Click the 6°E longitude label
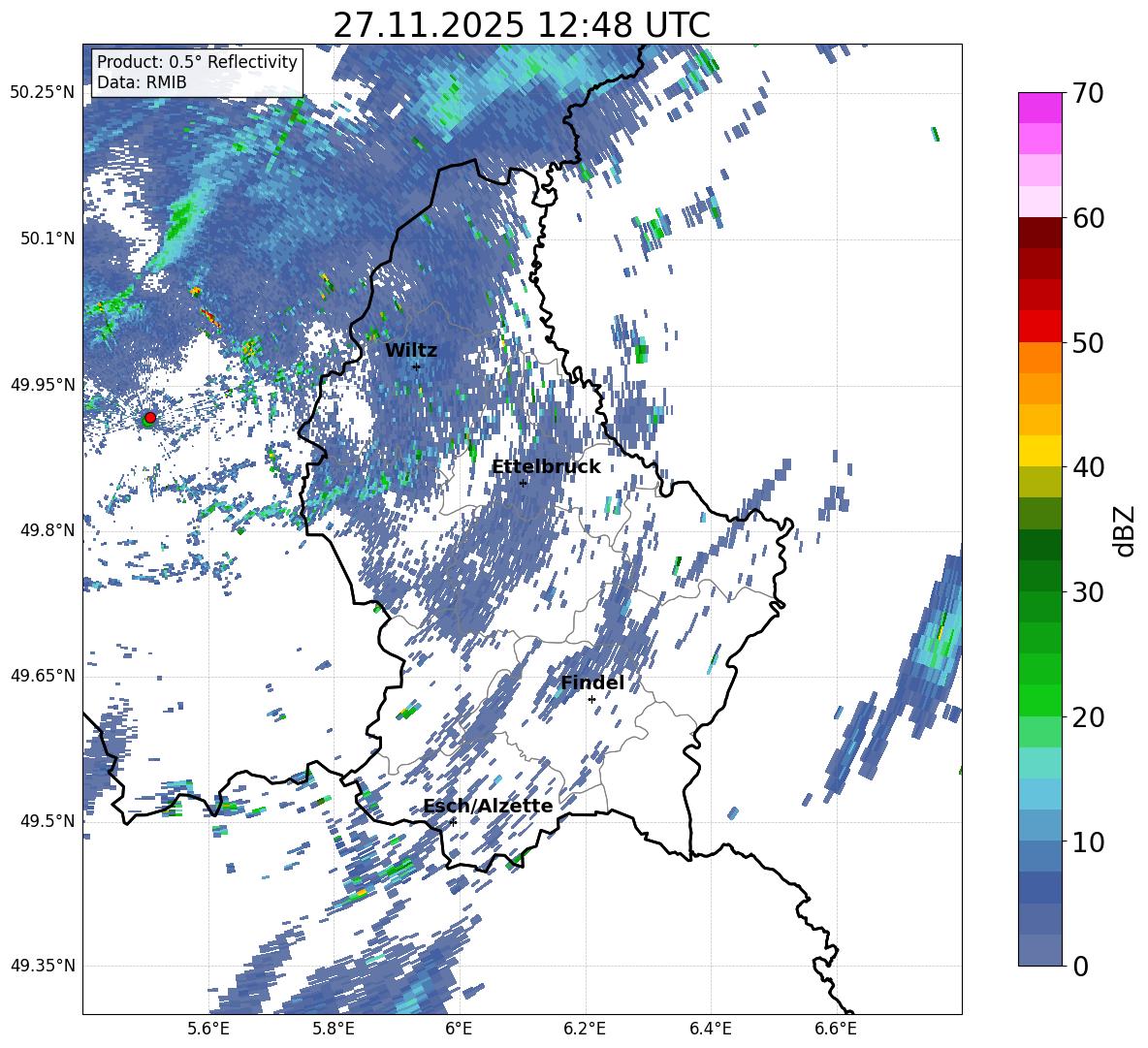This screenshot has width=1148, height=1048. [459, 1029]
